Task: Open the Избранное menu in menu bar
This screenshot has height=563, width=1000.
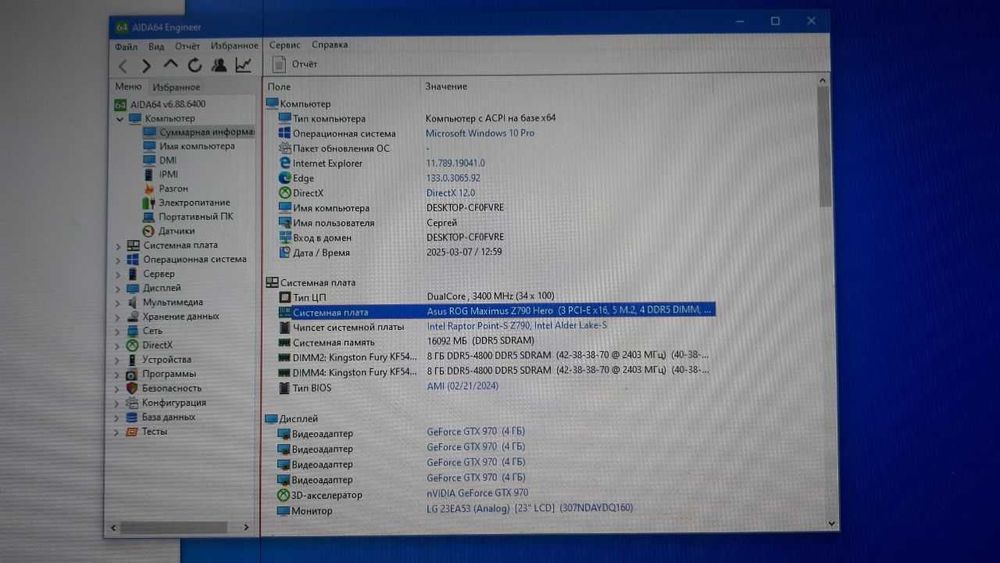Action: tap(234, 46)
